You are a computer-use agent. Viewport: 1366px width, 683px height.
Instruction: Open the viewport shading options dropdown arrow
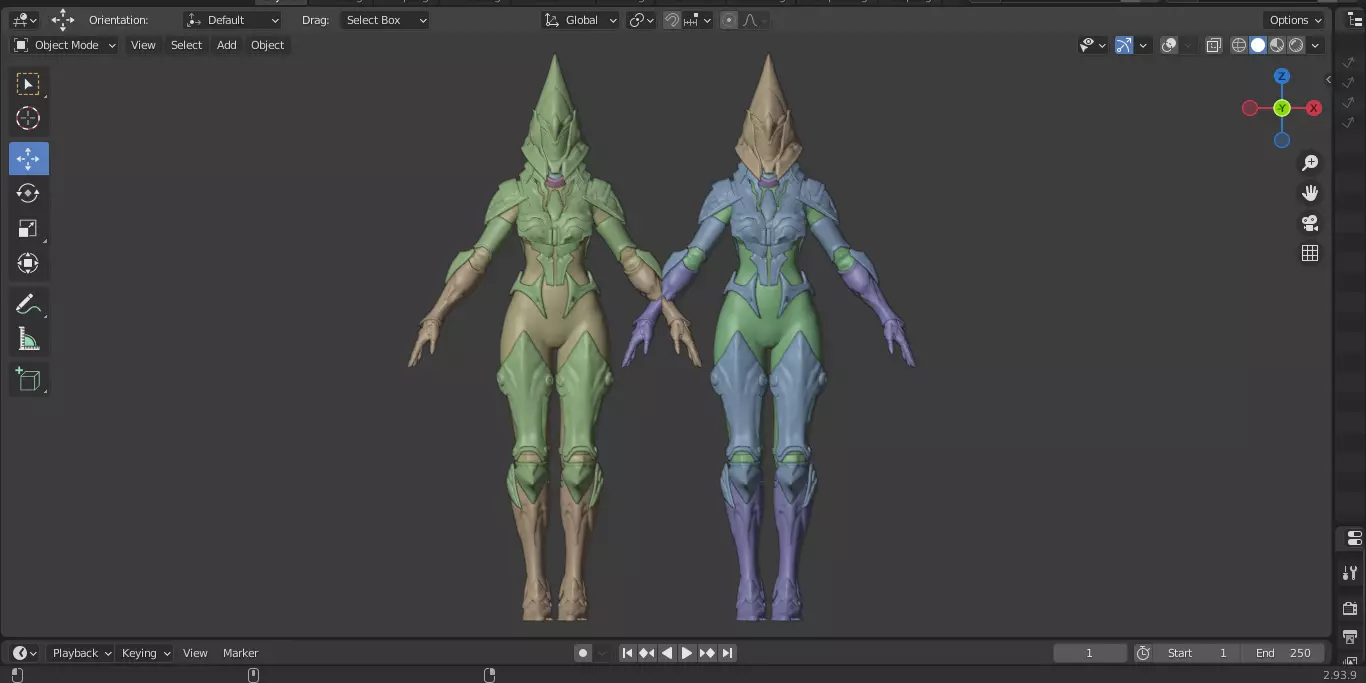pyautogui.click(x=1315, y=45)
